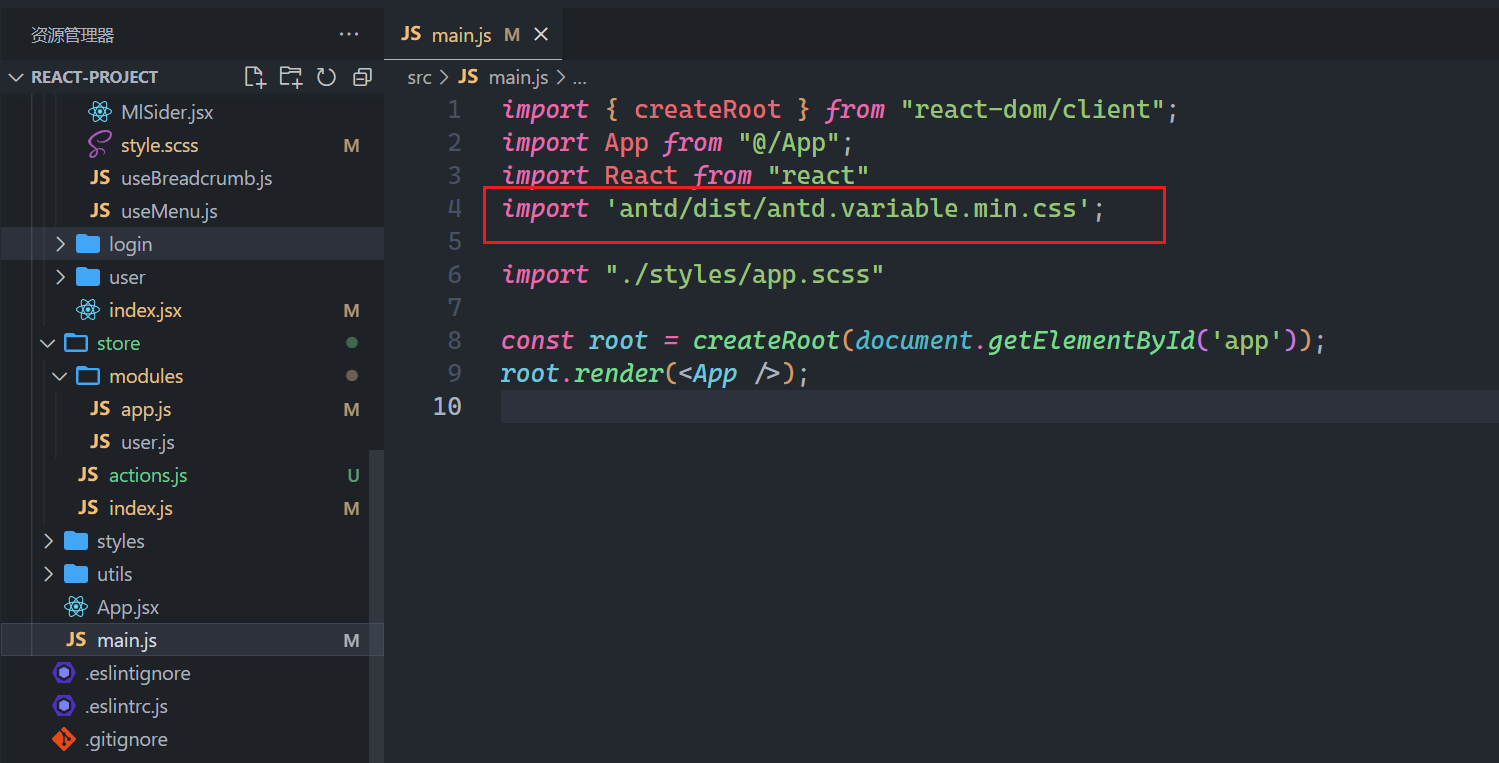The width and height of the screenshot is (1499, 763).
Task: Click the 资源管理器 explorer title
Action: coord(72,35)
